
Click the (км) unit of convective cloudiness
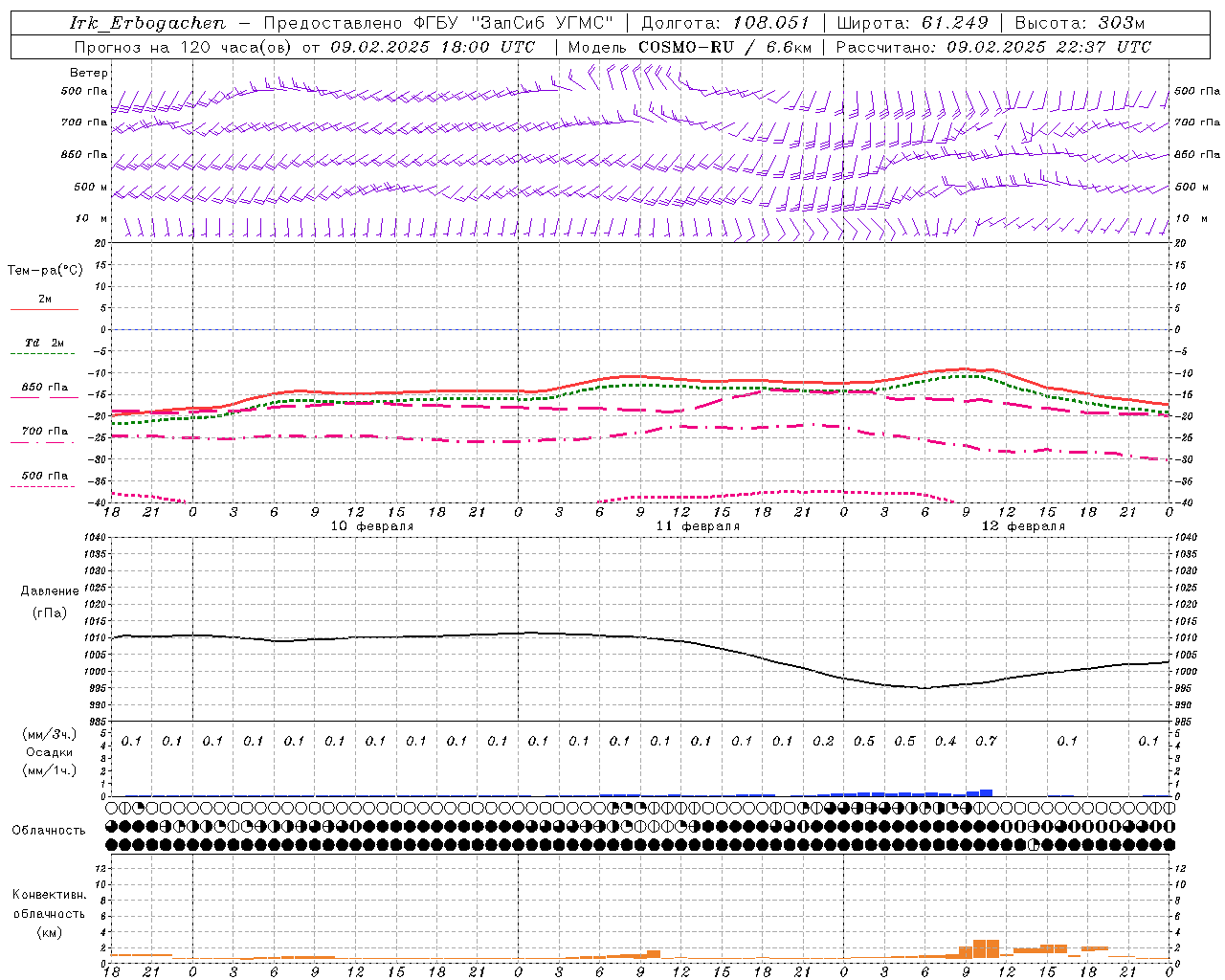pos(50,932)
